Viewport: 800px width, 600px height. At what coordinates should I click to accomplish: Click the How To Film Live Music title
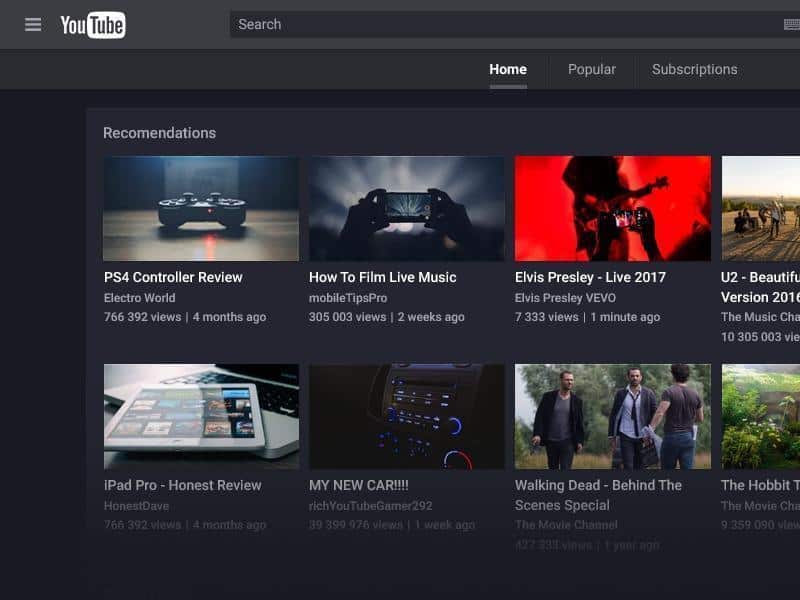tap(383, 278)
